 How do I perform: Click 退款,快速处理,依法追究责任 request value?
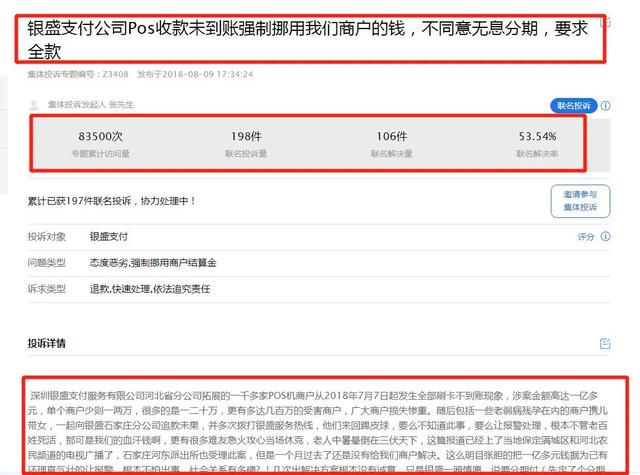[150, 289]
